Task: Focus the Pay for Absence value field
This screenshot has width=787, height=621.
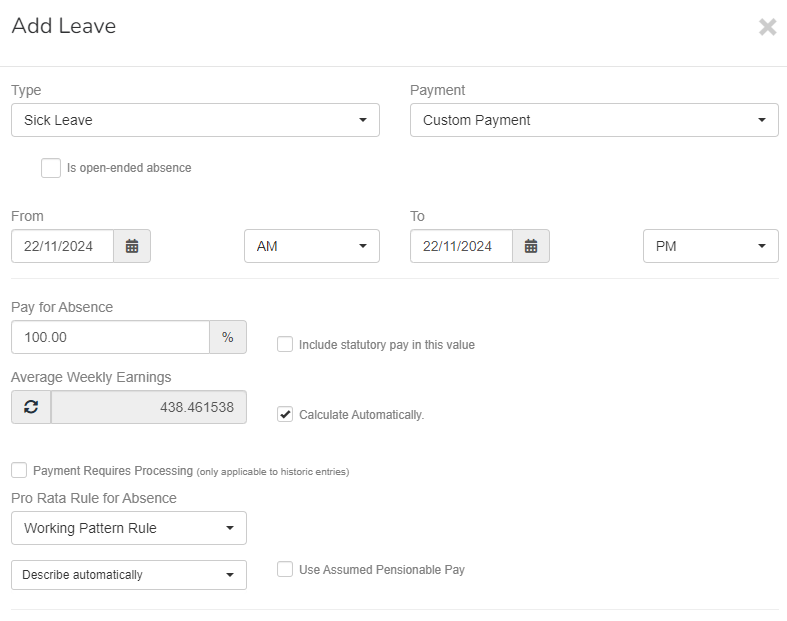Action: tap(110, 337)
